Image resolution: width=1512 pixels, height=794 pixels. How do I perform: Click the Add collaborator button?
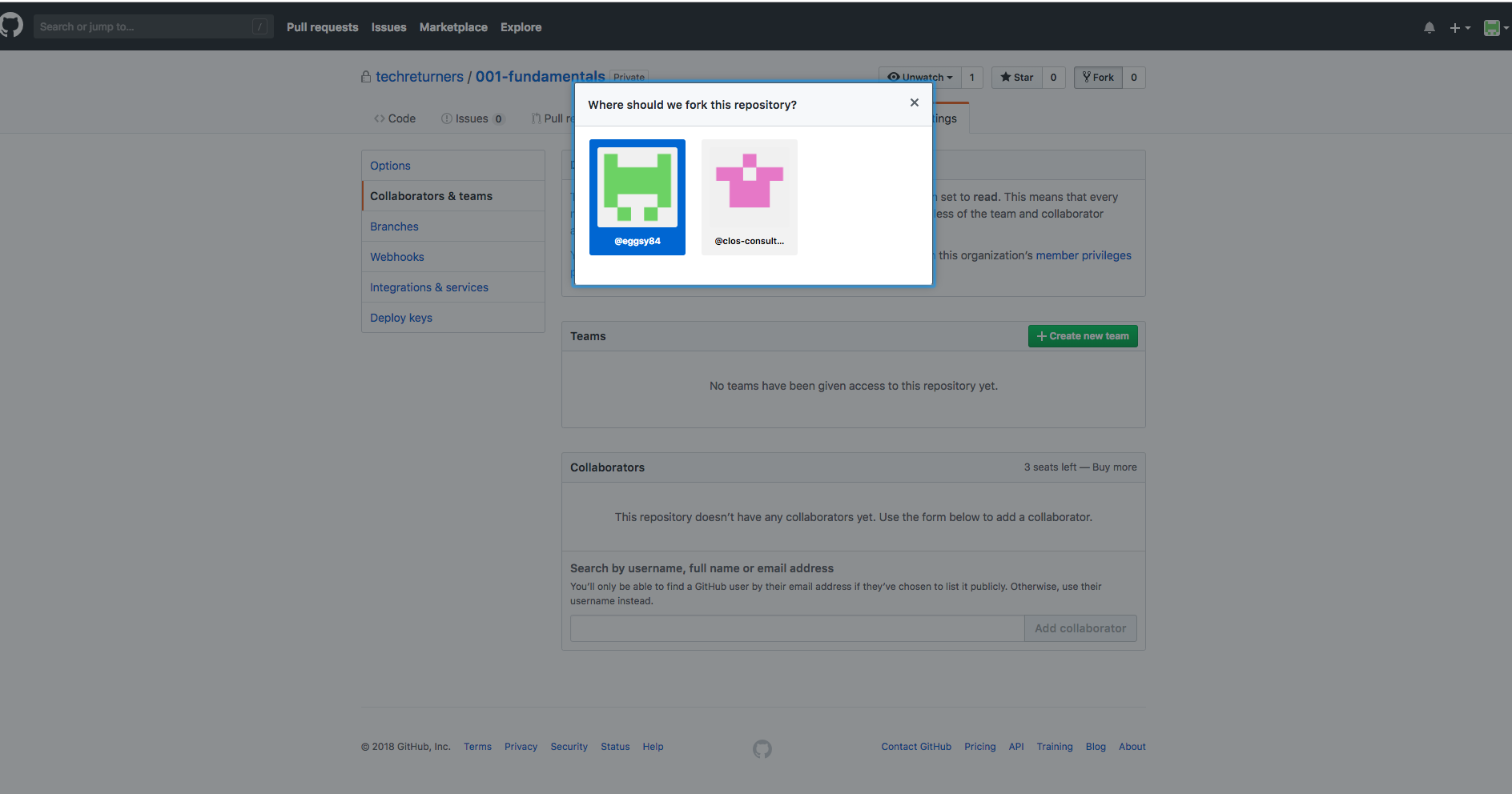point(1080,628)
